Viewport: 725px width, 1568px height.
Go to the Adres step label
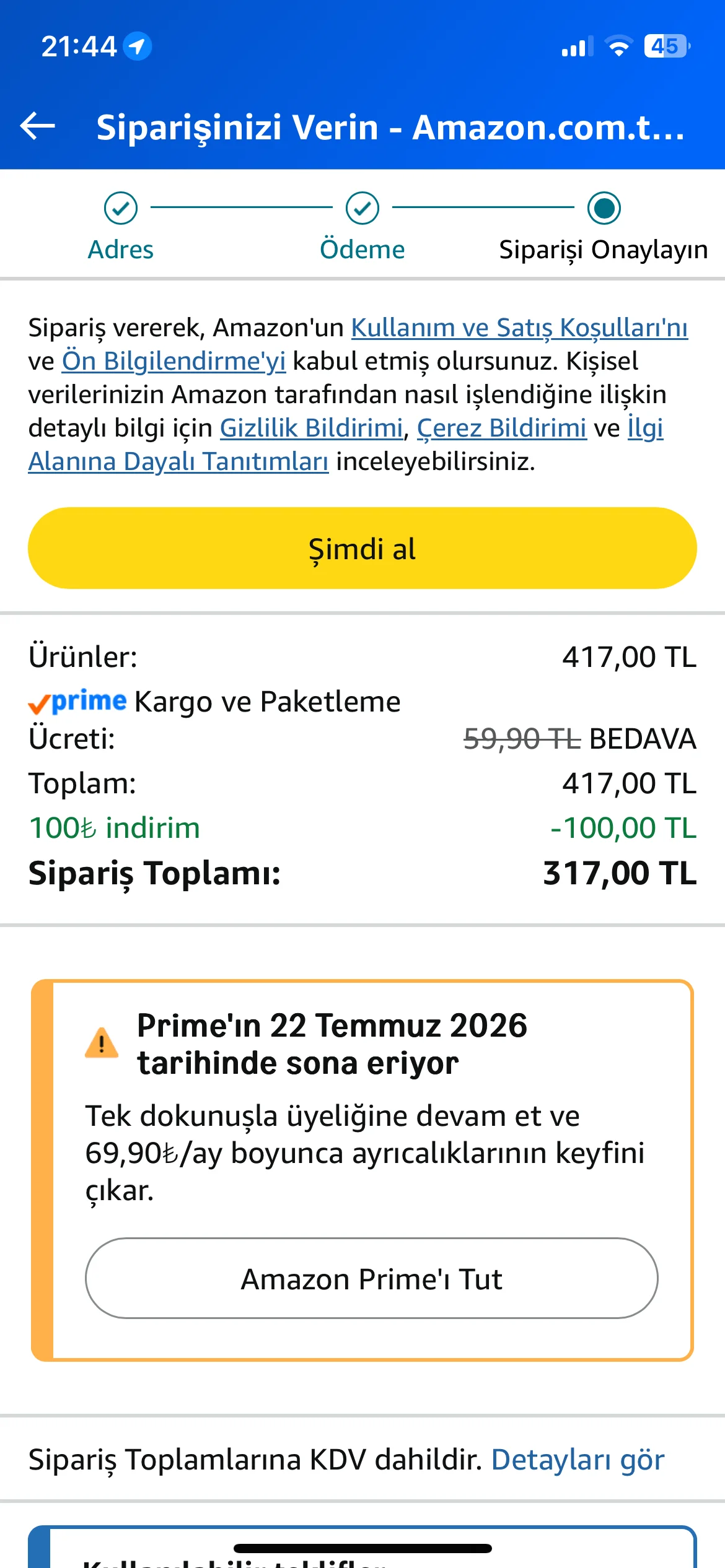[121, 250]
